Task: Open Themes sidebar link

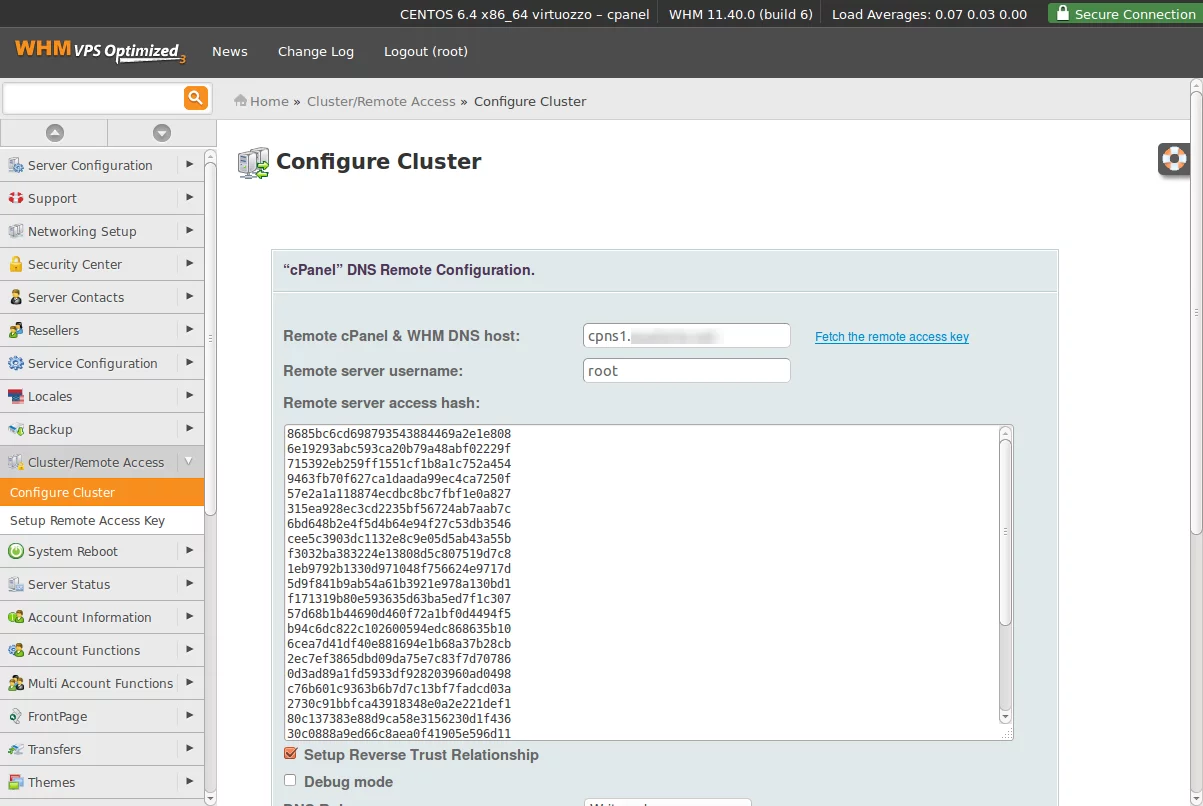Action: (52, 782)
